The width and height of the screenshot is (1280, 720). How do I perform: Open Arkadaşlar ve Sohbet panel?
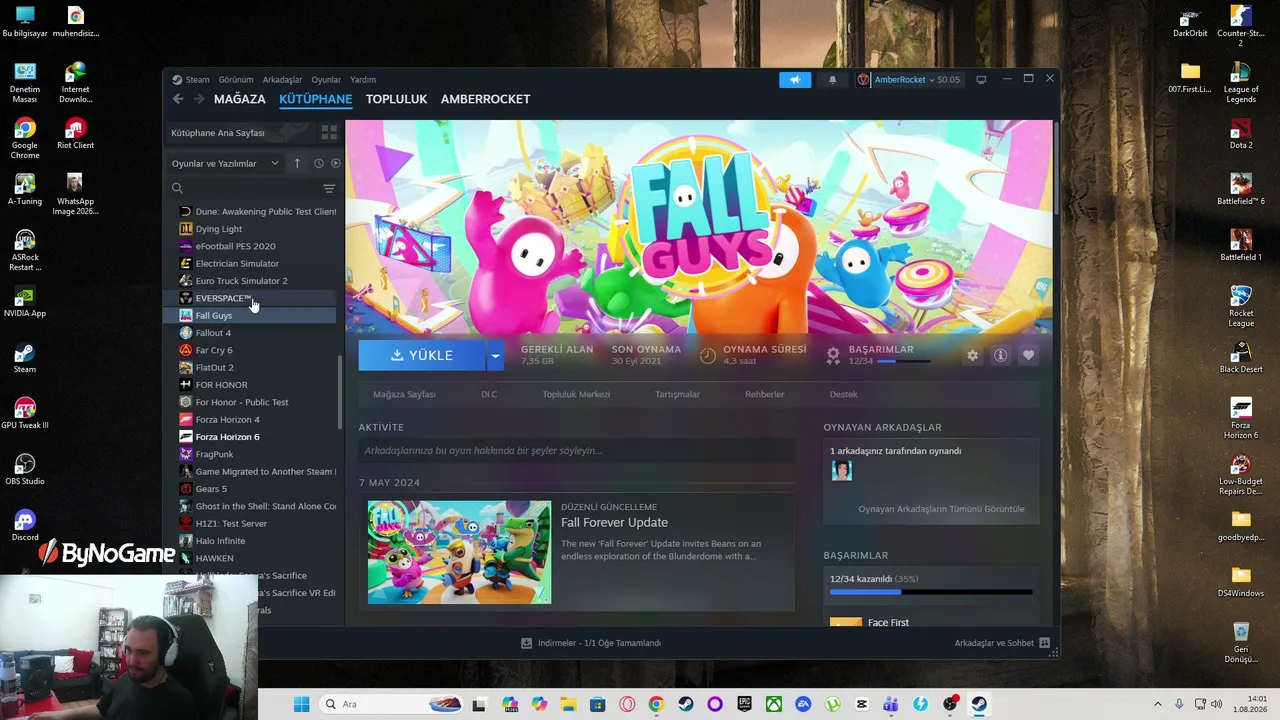tap(1002, 643)
